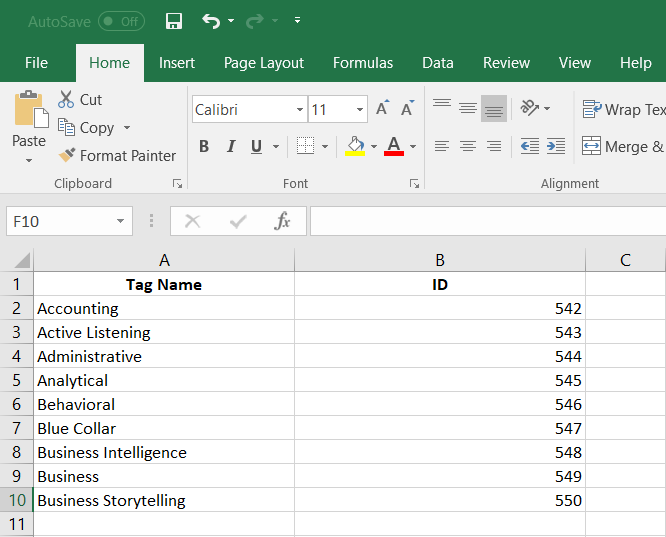Click the Save floppy disk icon
This screenshot has width=666, height=537.
173,21
